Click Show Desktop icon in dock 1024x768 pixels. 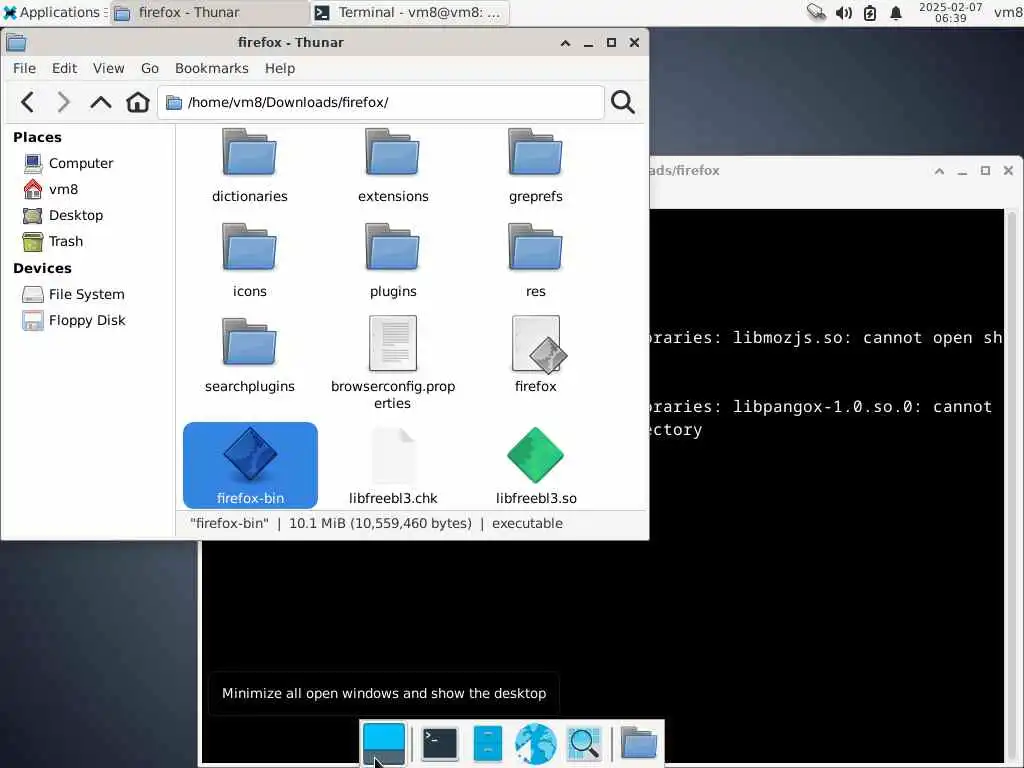pyautogui.click(x=384, y=743)
